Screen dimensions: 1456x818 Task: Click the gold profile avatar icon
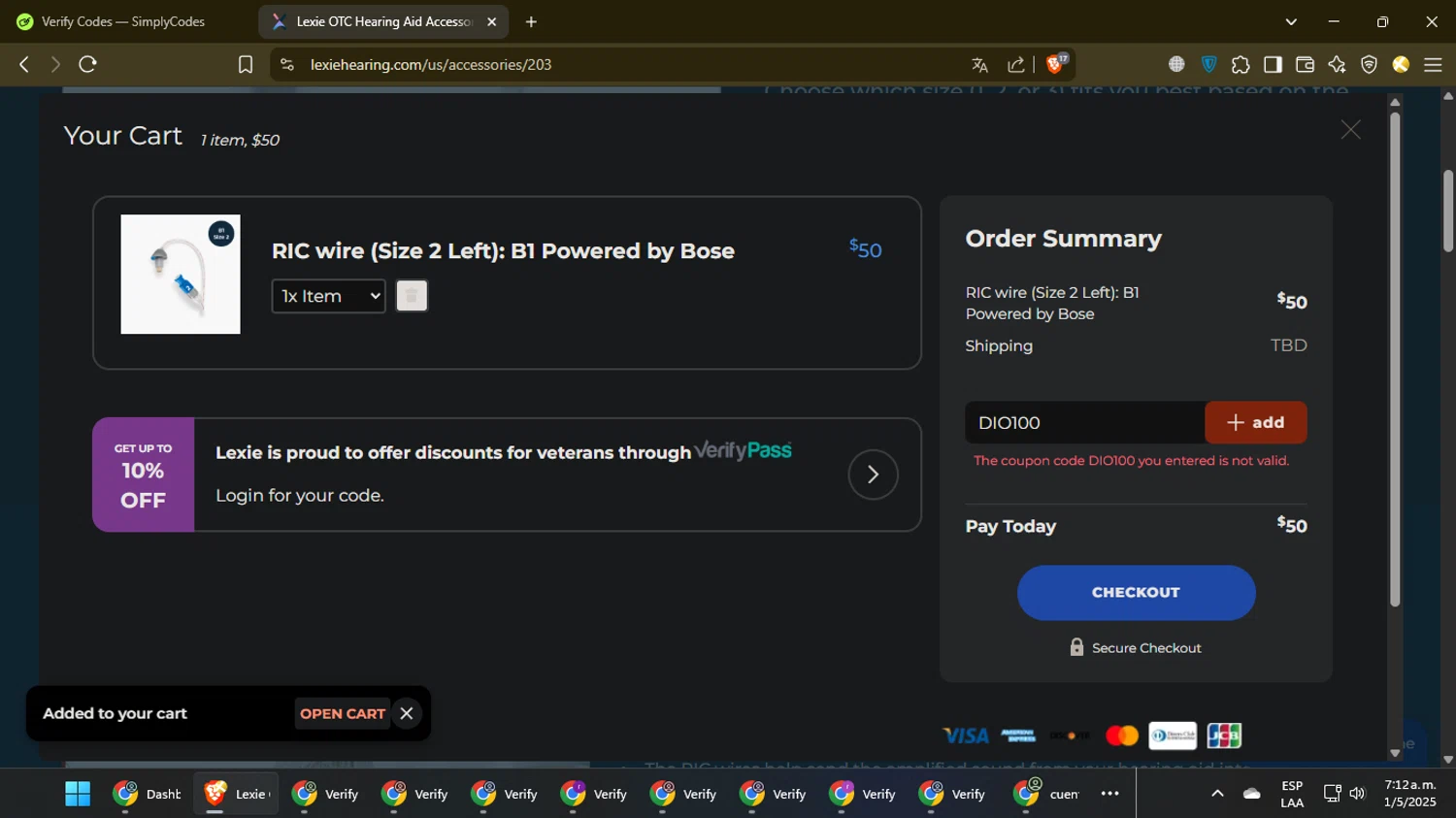pos(1401,64)
